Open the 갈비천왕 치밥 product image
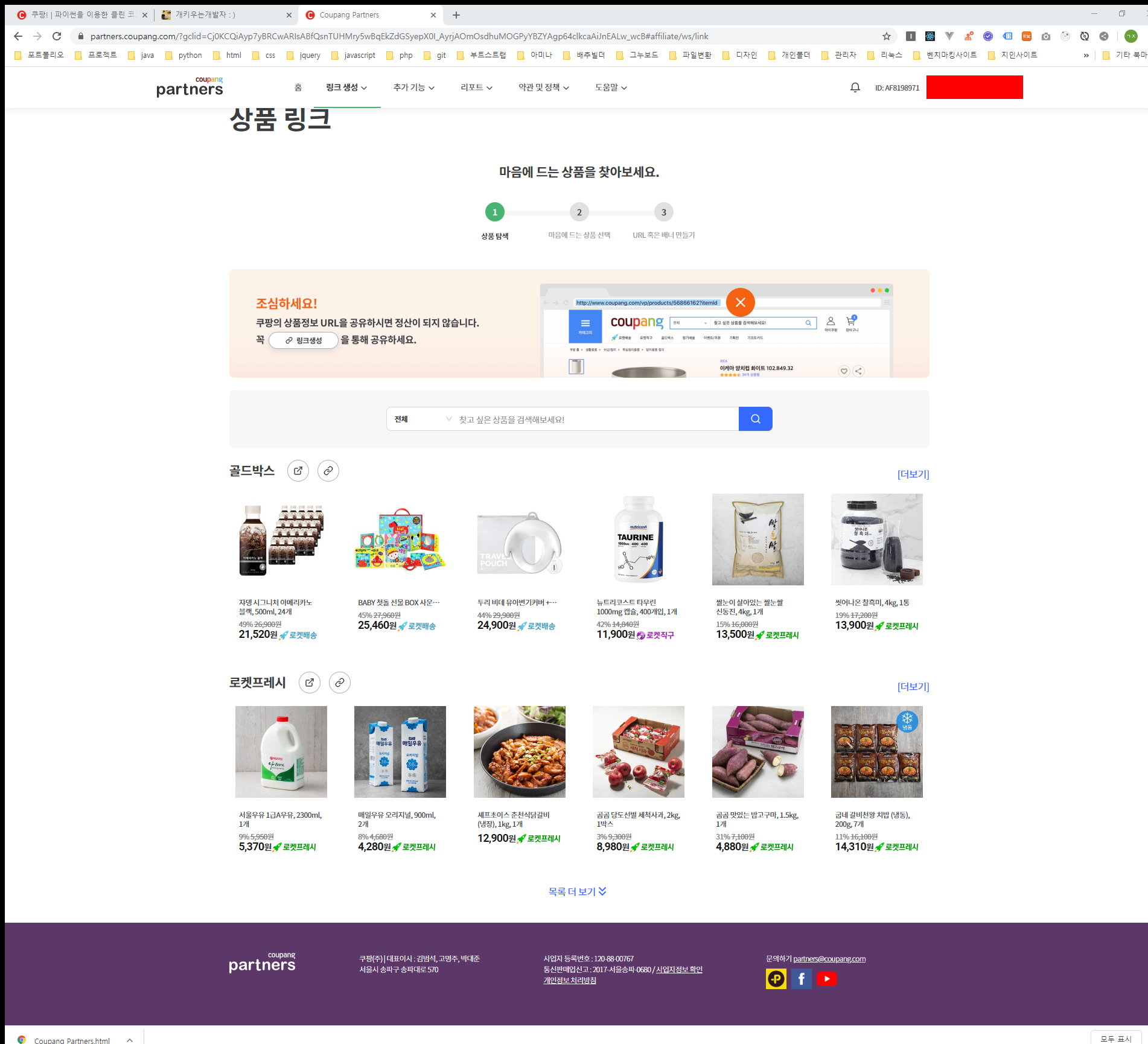1148x1044 pixels. pyautogui.click(x=876, y=752)
